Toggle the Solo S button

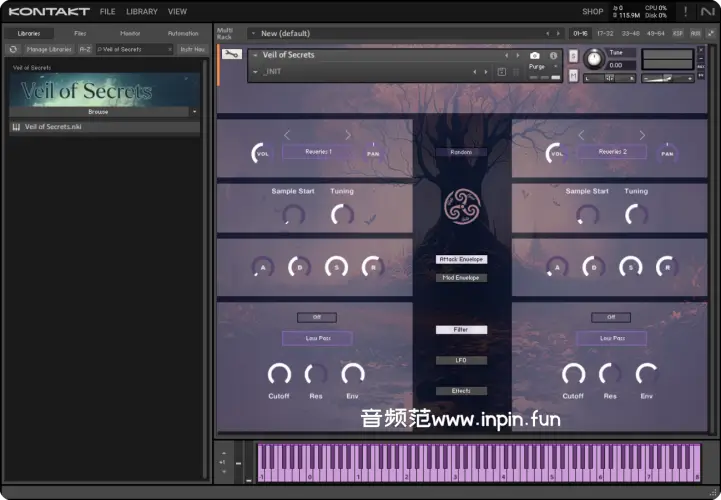click(573, 56)
